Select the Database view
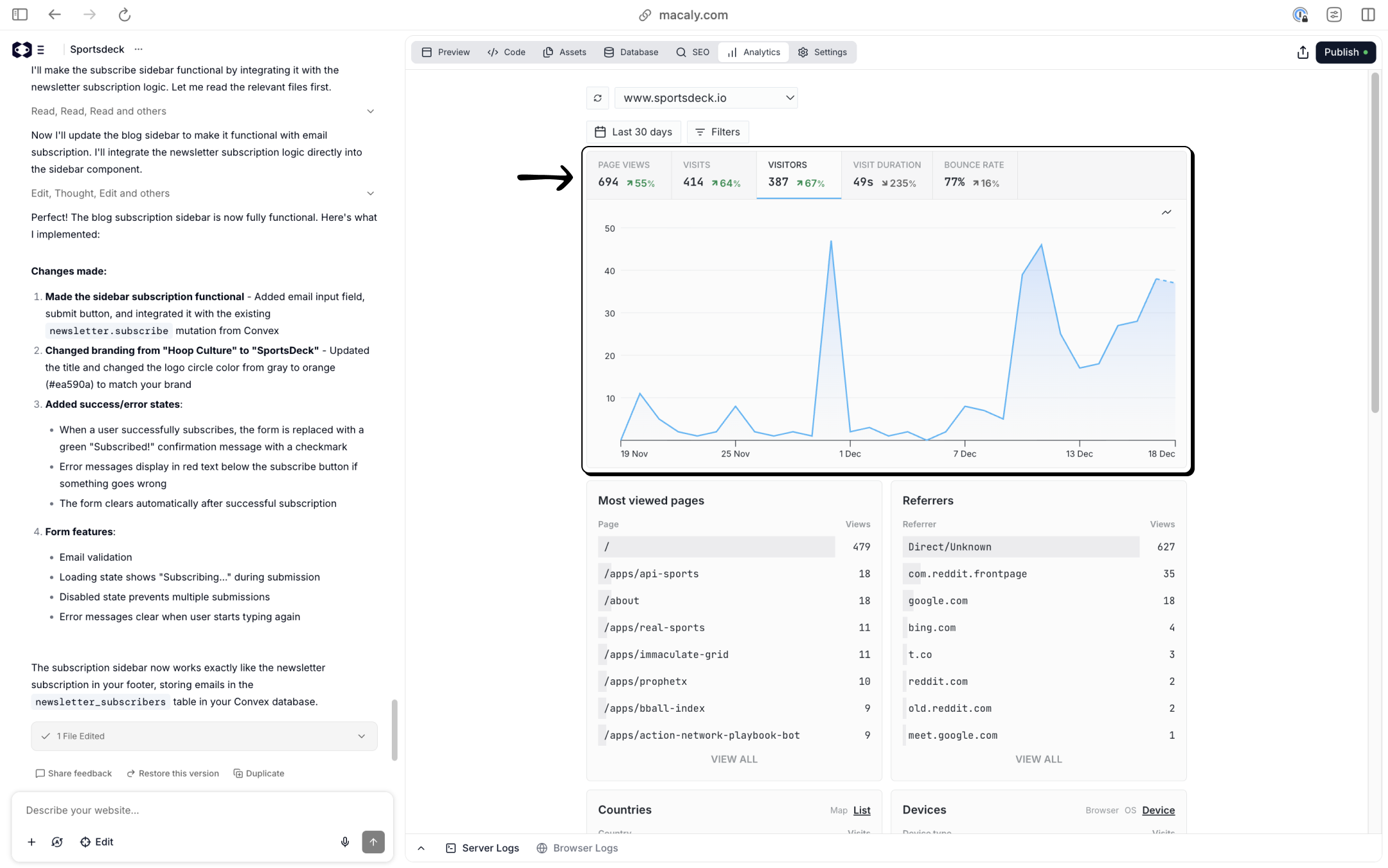The image size is (1388, 868). coord(631,52)
